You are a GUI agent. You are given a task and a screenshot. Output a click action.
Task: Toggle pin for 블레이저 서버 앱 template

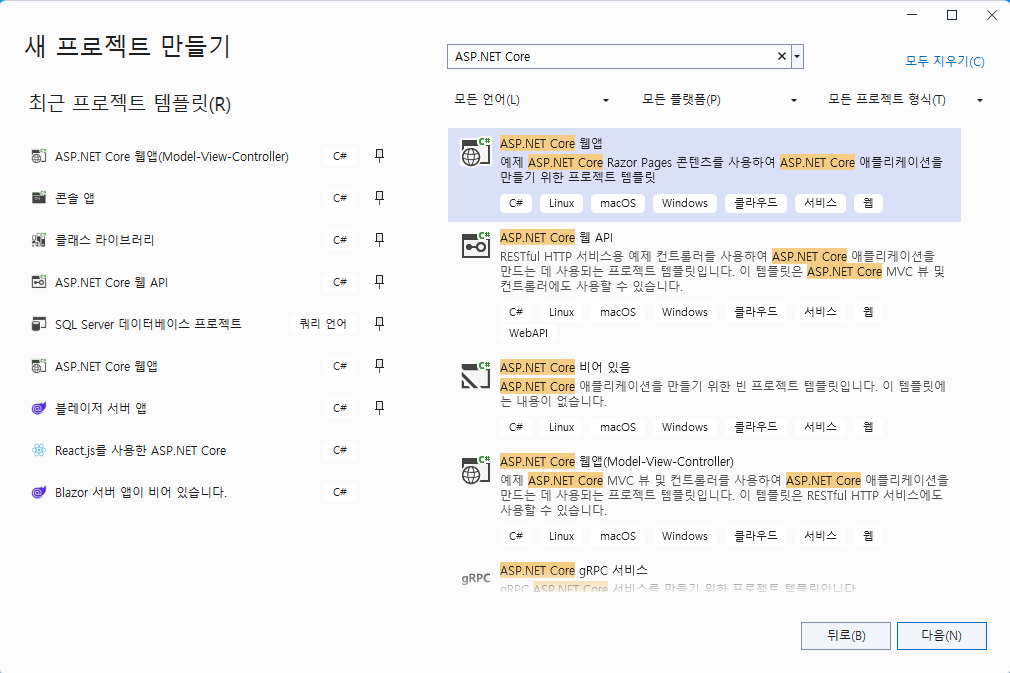pyautogui.click(x=379, y=408)
